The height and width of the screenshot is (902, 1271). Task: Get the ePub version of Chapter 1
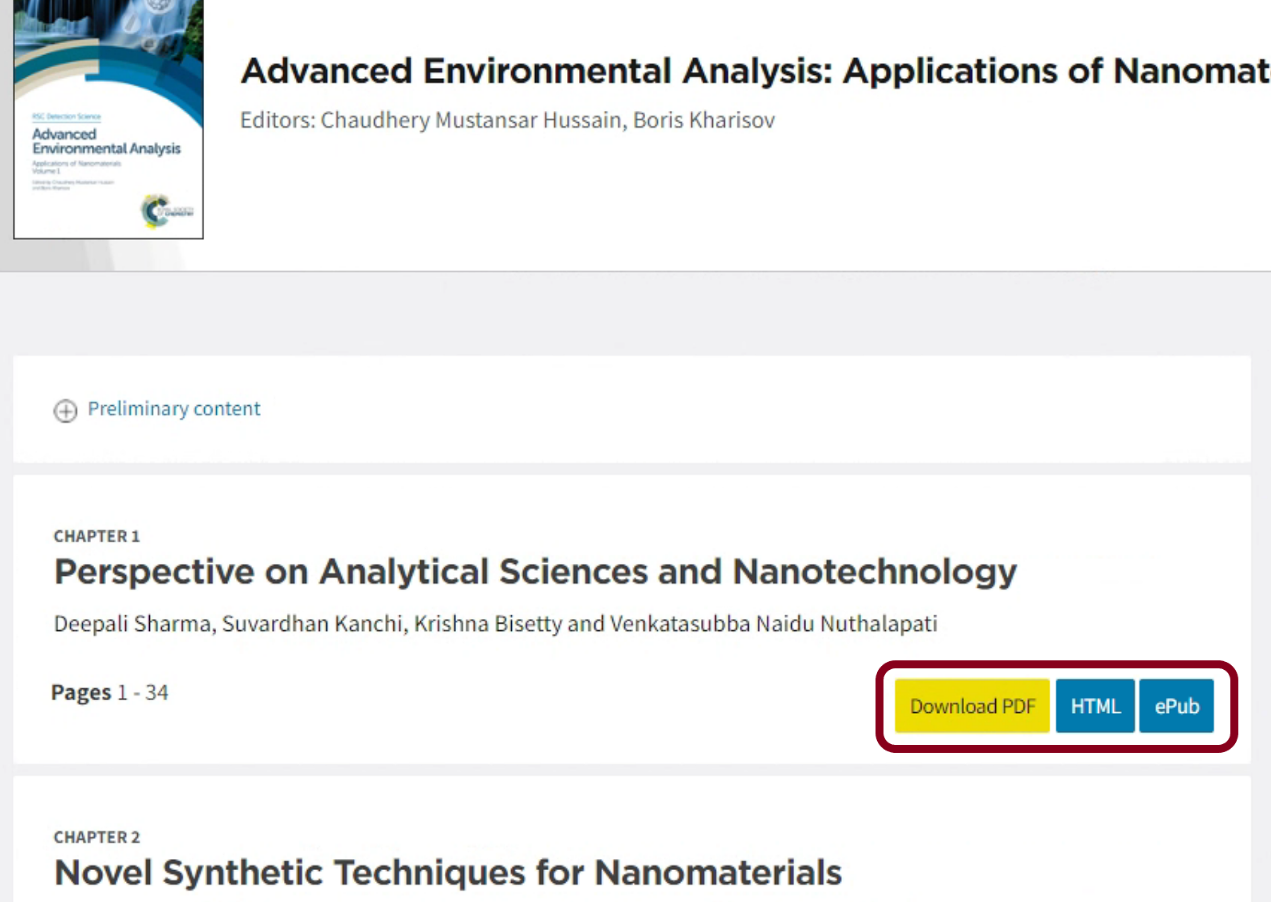click(1176, 706)
